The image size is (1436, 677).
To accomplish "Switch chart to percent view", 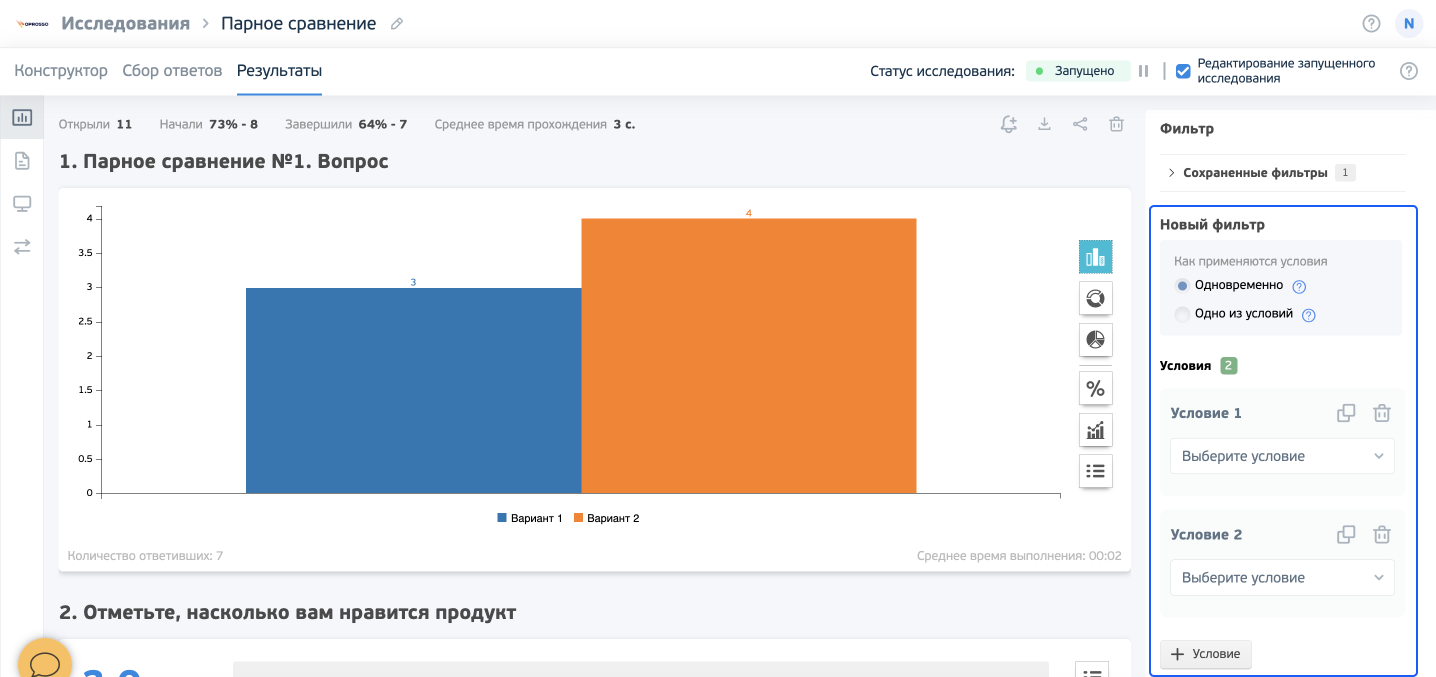I will coord(1096,389).
